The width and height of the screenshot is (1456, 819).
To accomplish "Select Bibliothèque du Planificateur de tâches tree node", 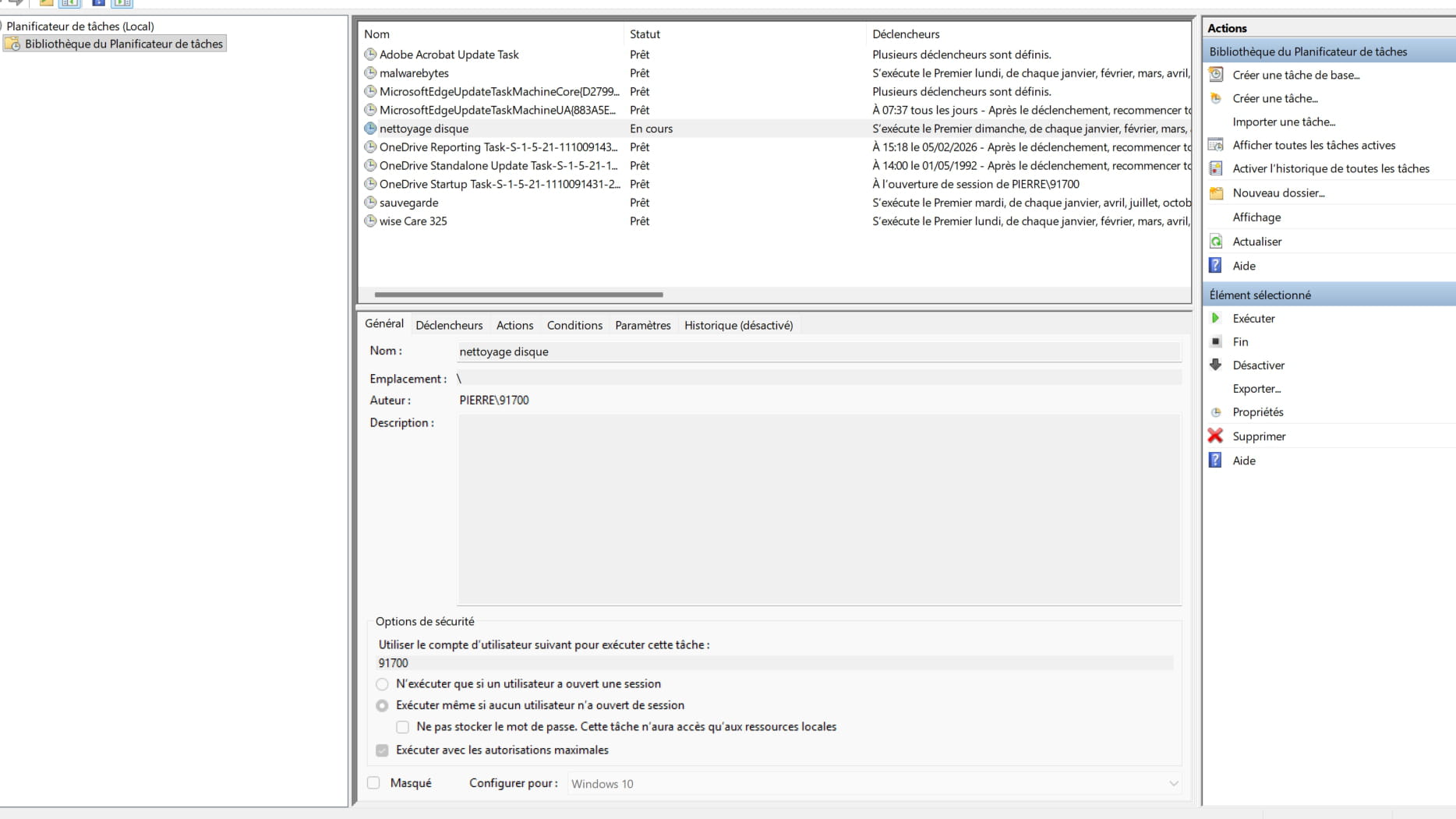I will click(x=123, y=44).
